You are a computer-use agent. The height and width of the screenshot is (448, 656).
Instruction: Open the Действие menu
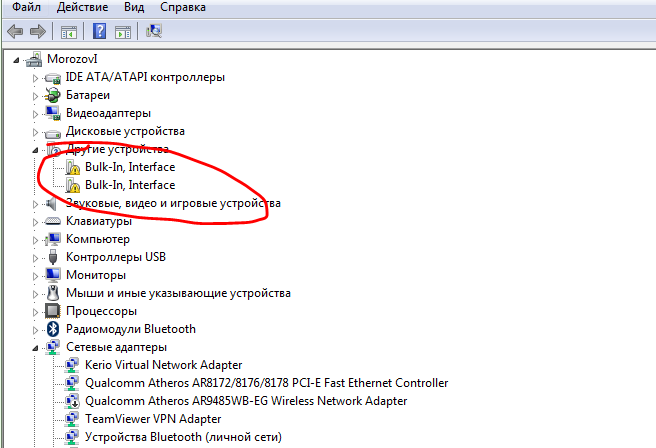coord(82,7)
